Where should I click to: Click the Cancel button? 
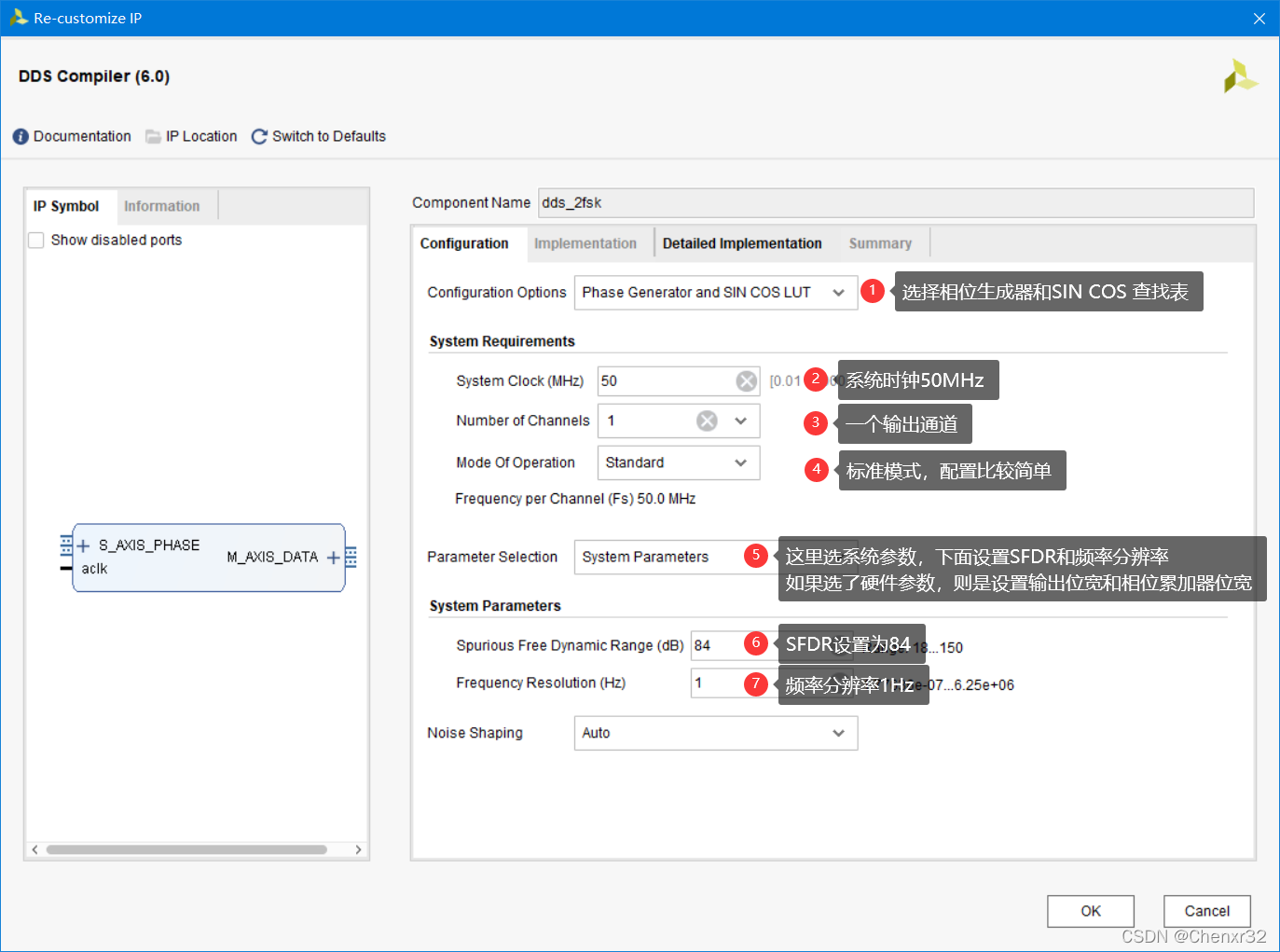tap(1207, 911)
